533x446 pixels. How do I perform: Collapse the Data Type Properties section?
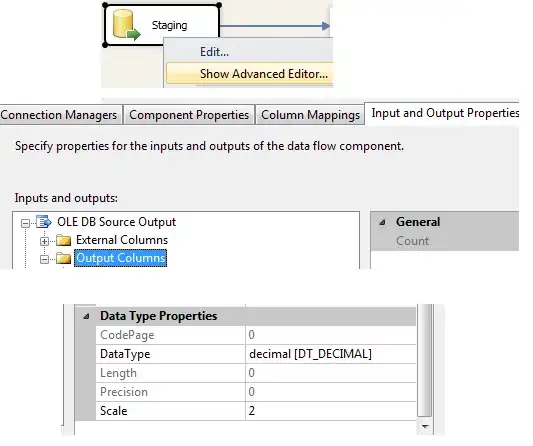(86, 316)
